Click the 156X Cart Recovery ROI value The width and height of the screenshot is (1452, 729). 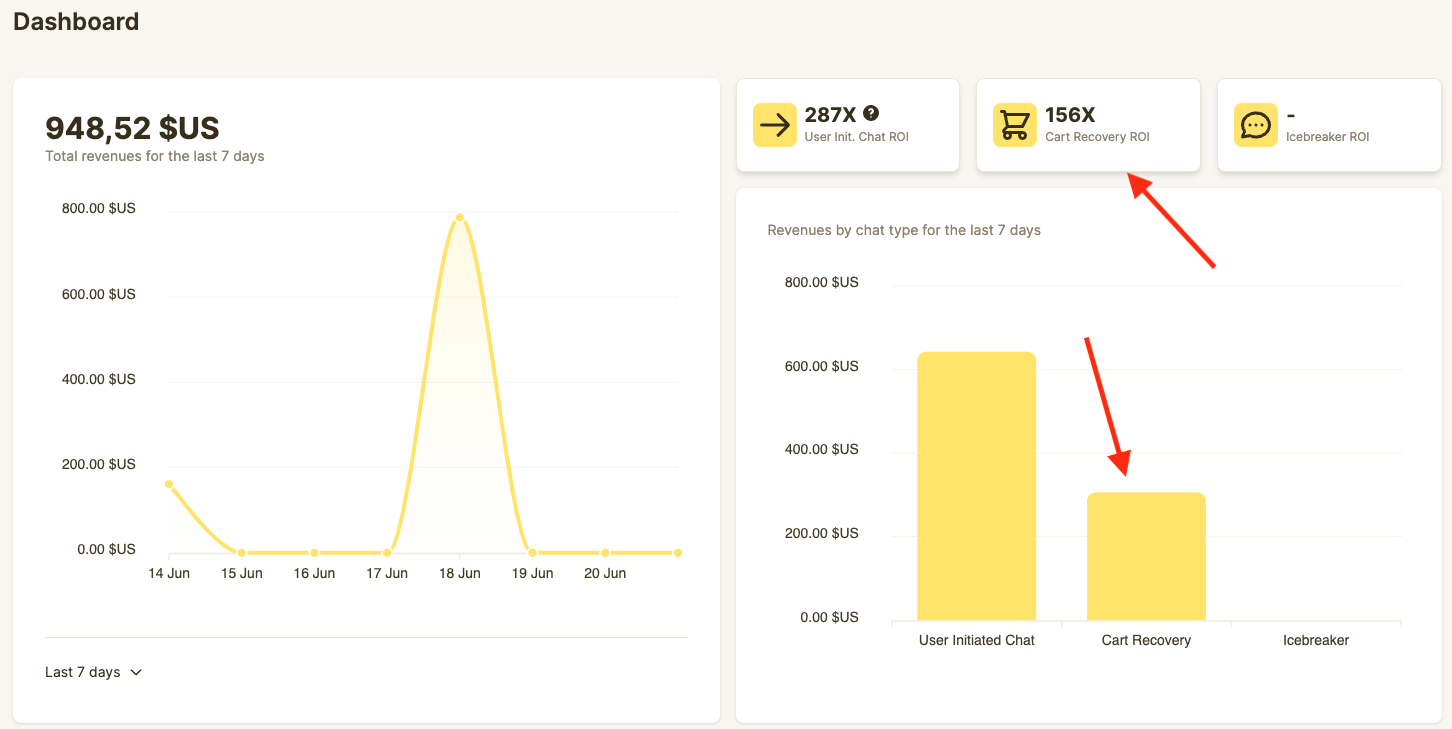1070,115
